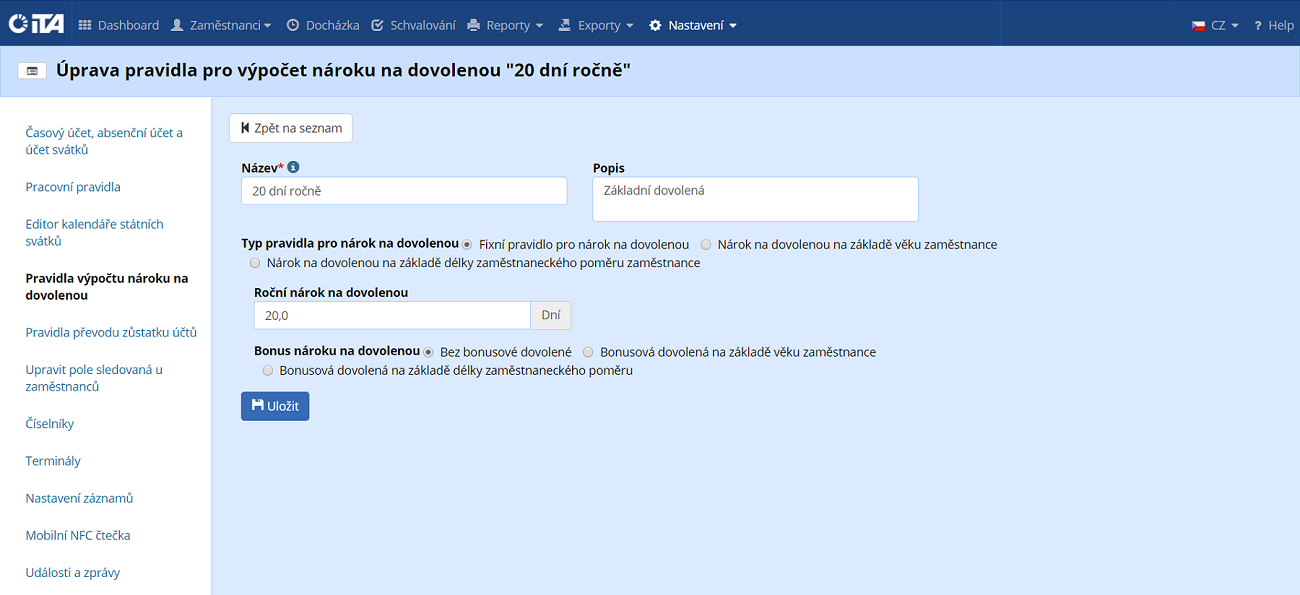Click Zpět na seznam button

(x=291, y=128)
